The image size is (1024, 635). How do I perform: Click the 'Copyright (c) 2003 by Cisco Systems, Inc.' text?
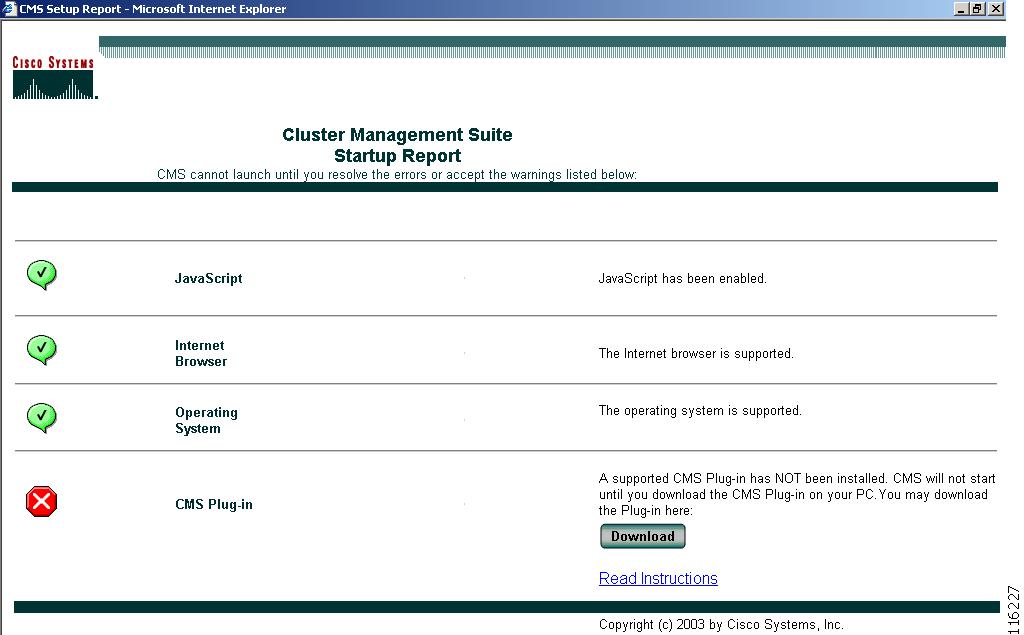[x=721, y=625]
